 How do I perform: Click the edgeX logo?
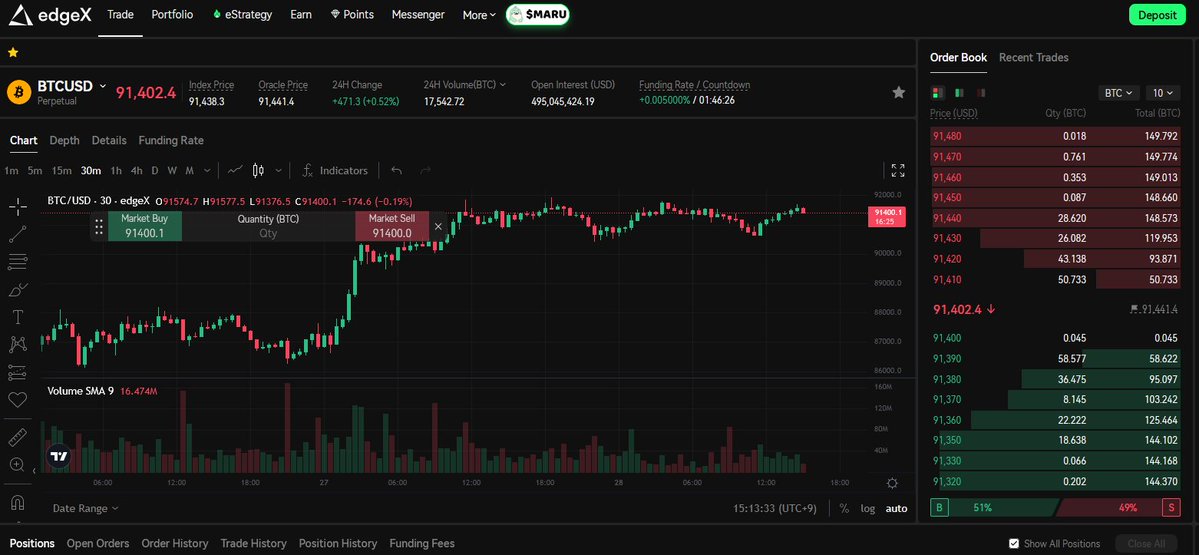click(x=49, y=15)
